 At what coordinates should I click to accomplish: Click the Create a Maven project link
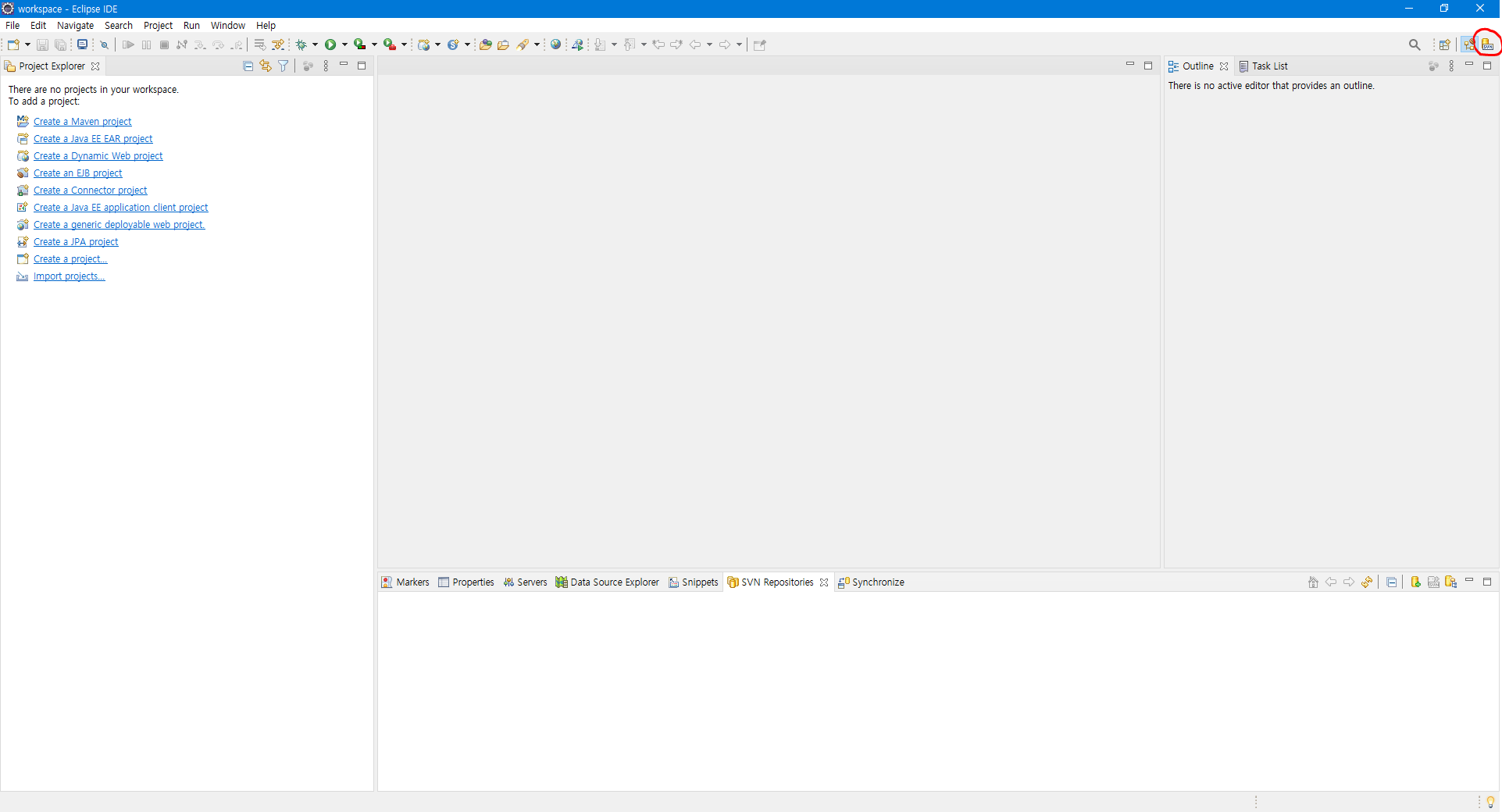(x=82, y=122)
